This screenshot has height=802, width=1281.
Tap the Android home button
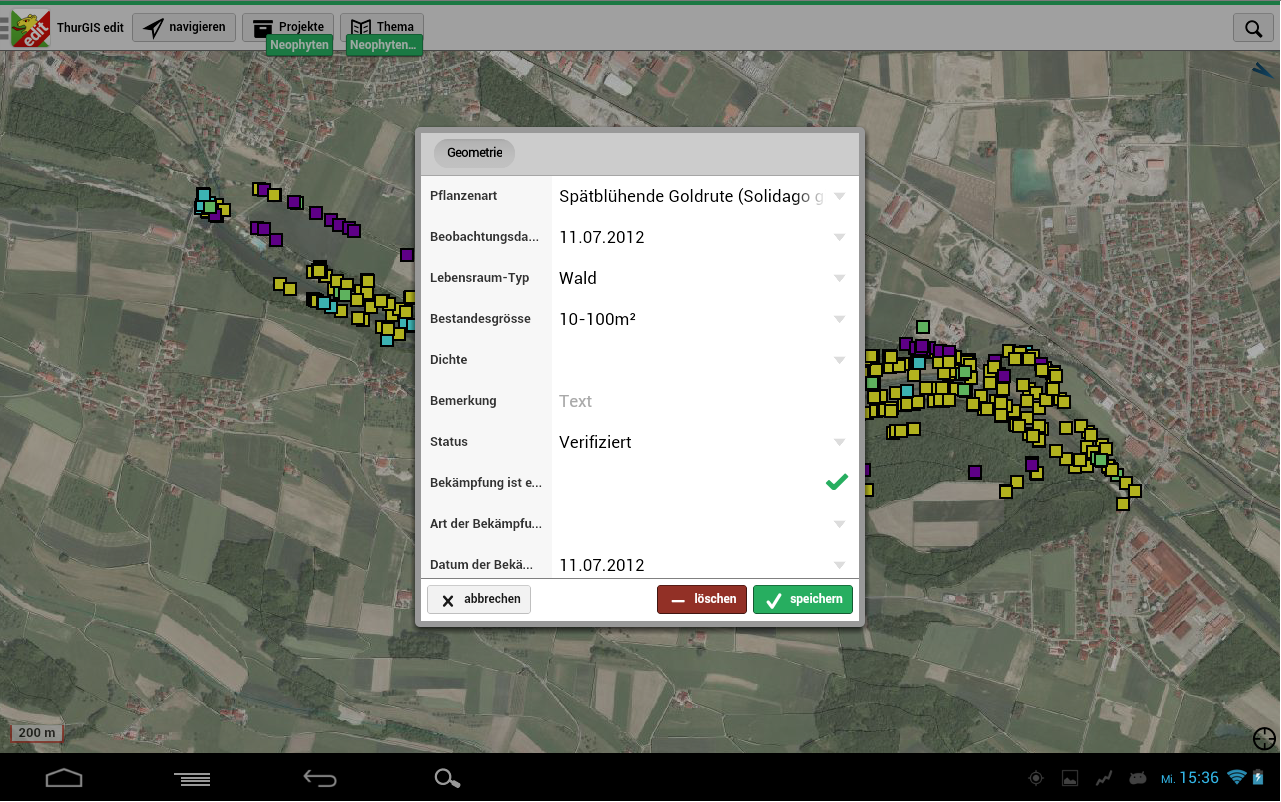point(63,778)
